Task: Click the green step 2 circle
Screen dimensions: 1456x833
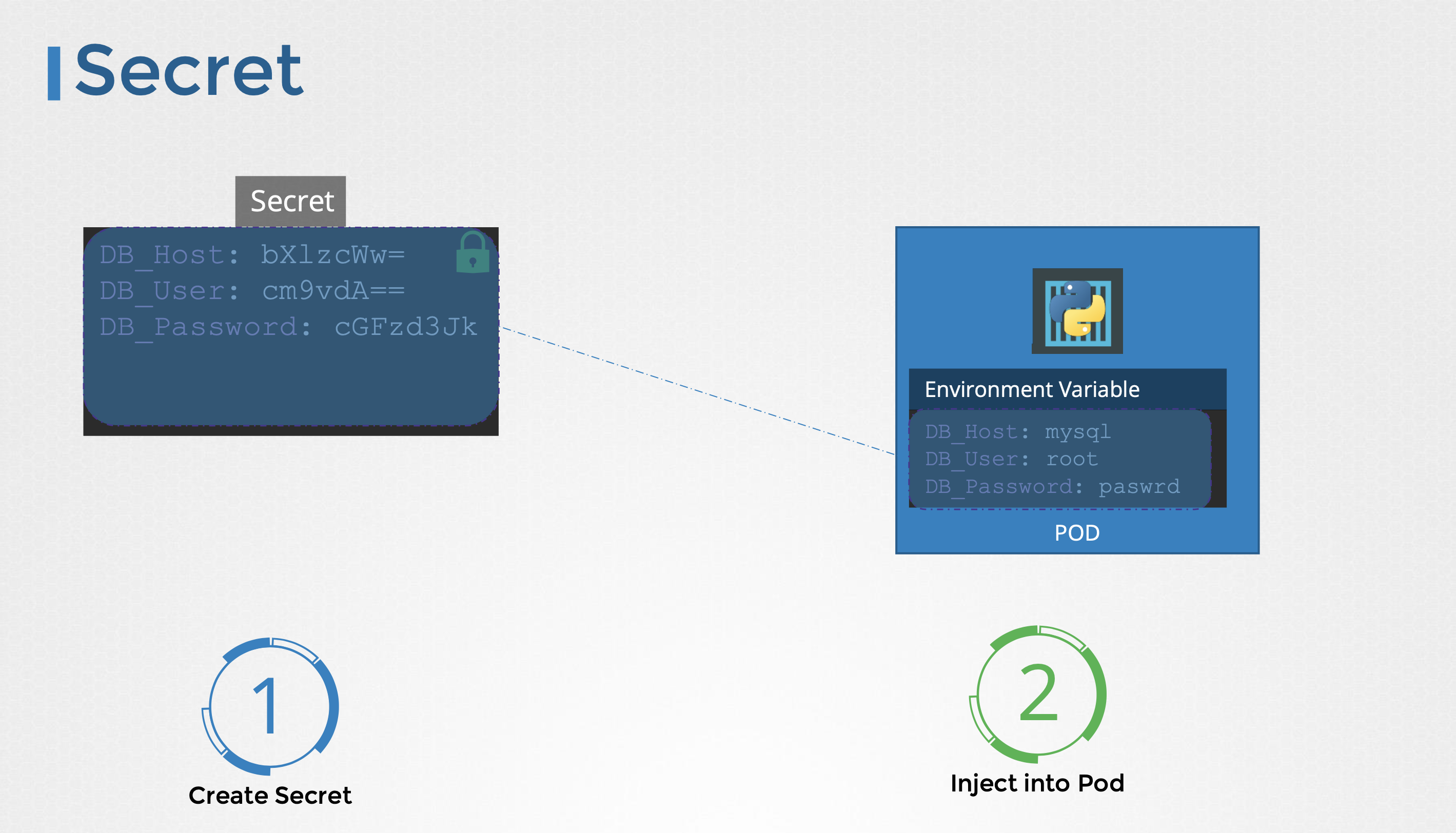Action: [1038, 694]
